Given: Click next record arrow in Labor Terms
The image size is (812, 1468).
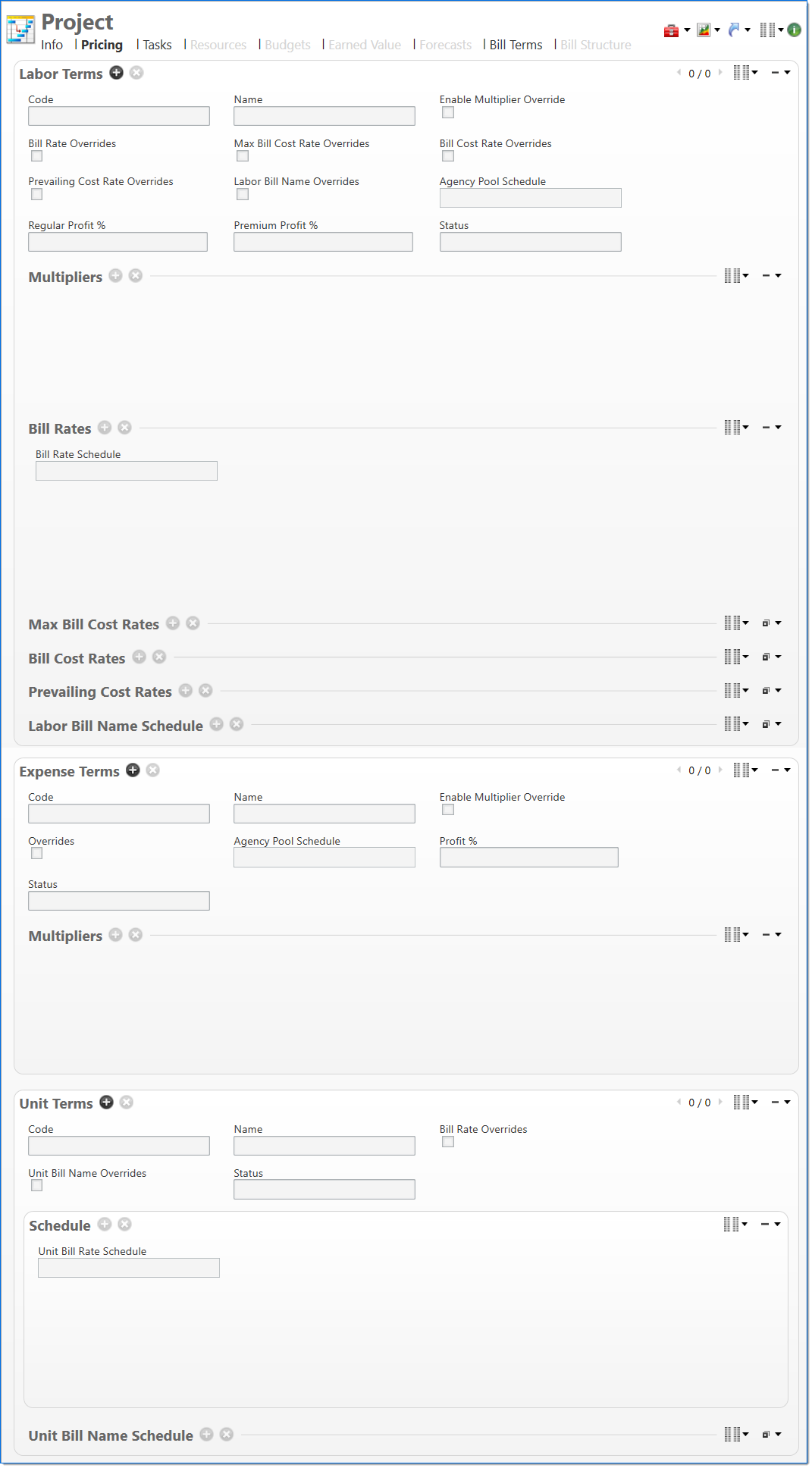Looking at the screenshot, I should 720,73.
